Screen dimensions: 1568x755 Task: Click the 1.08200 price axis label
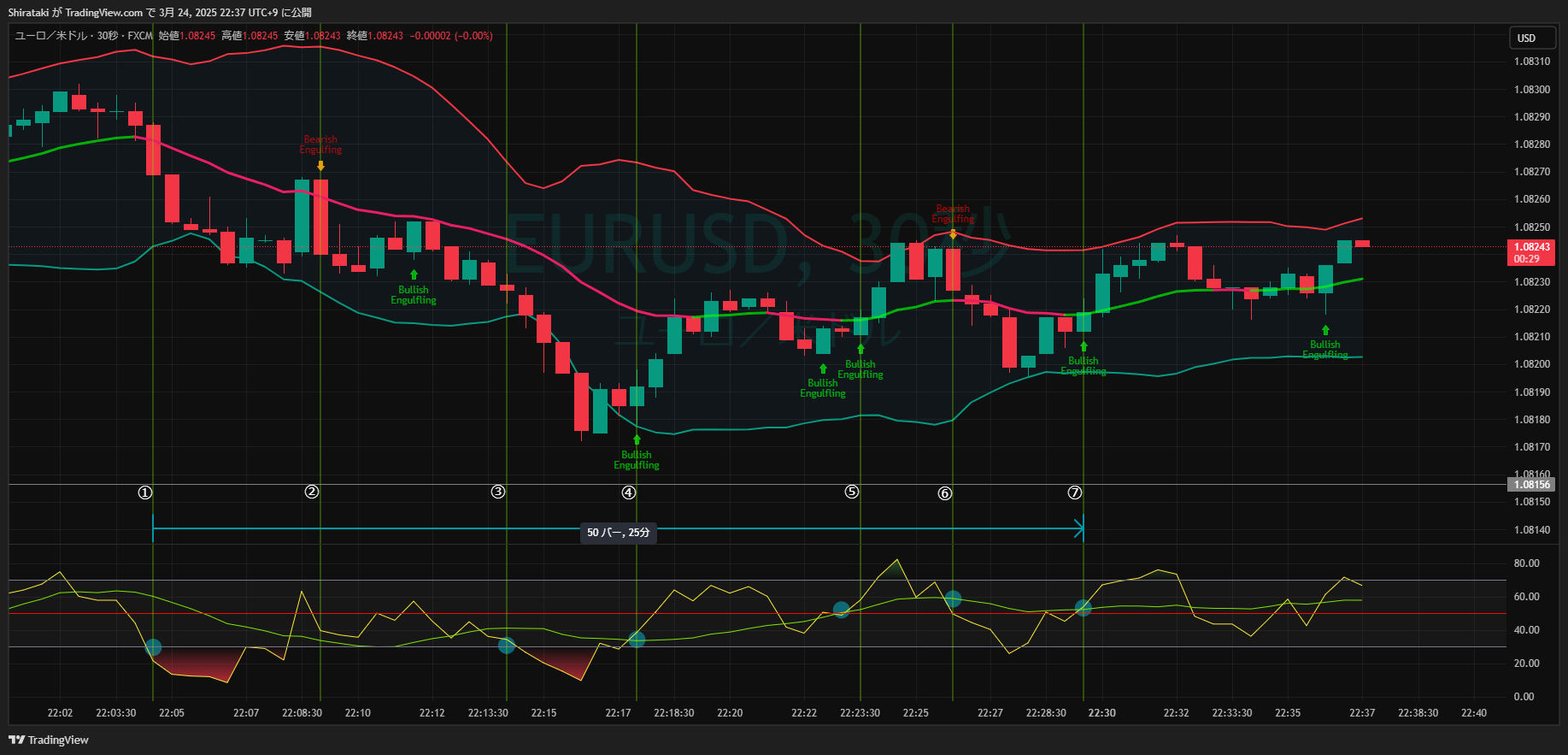(x=1532, y=364)
